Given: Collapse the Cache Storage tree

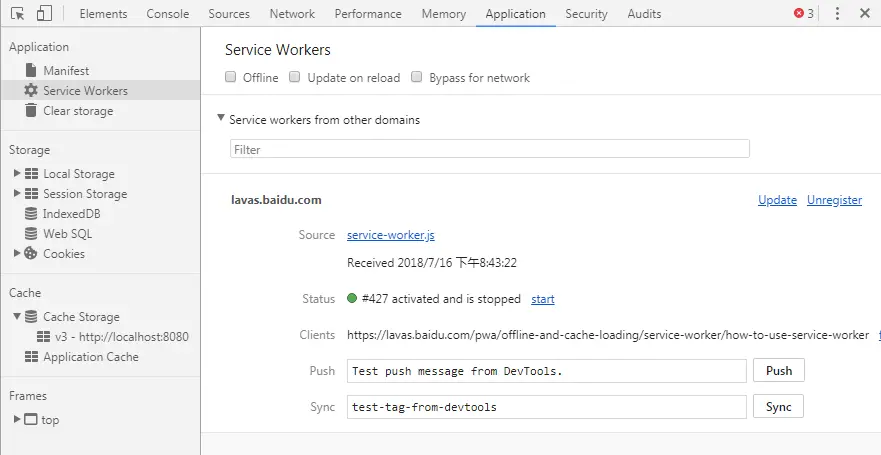Looking at the screenshot, I should coord(17,317).
